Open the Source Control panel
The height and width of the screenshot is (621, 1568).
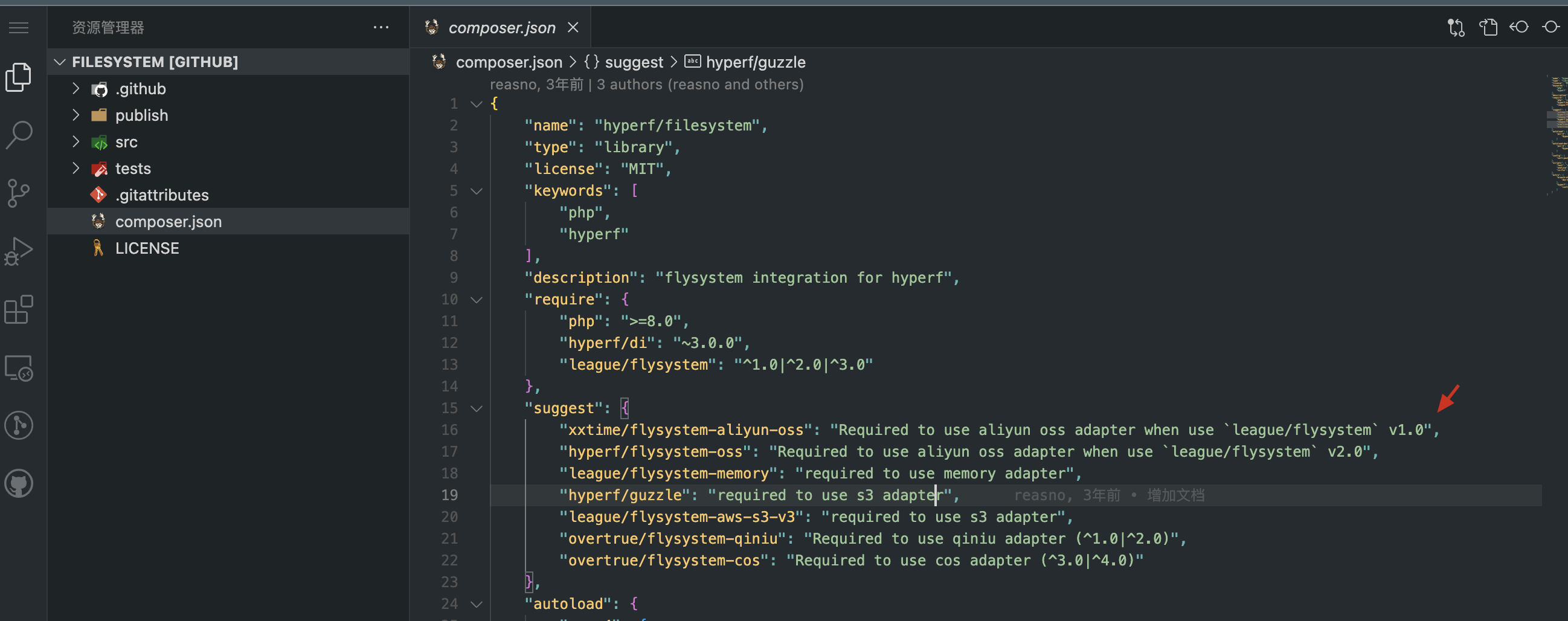tap(19, 193)
